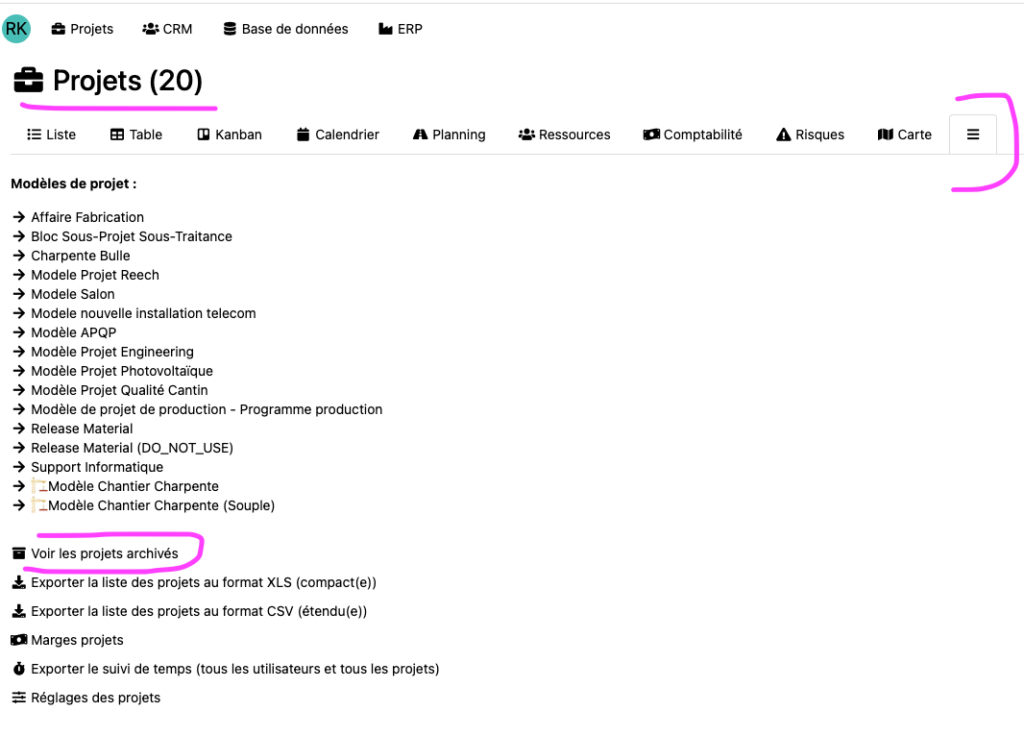This screenshot has height=736, width=1024.
Task: Click the RK user avatar icon
Action: click(x=16, y=29)
